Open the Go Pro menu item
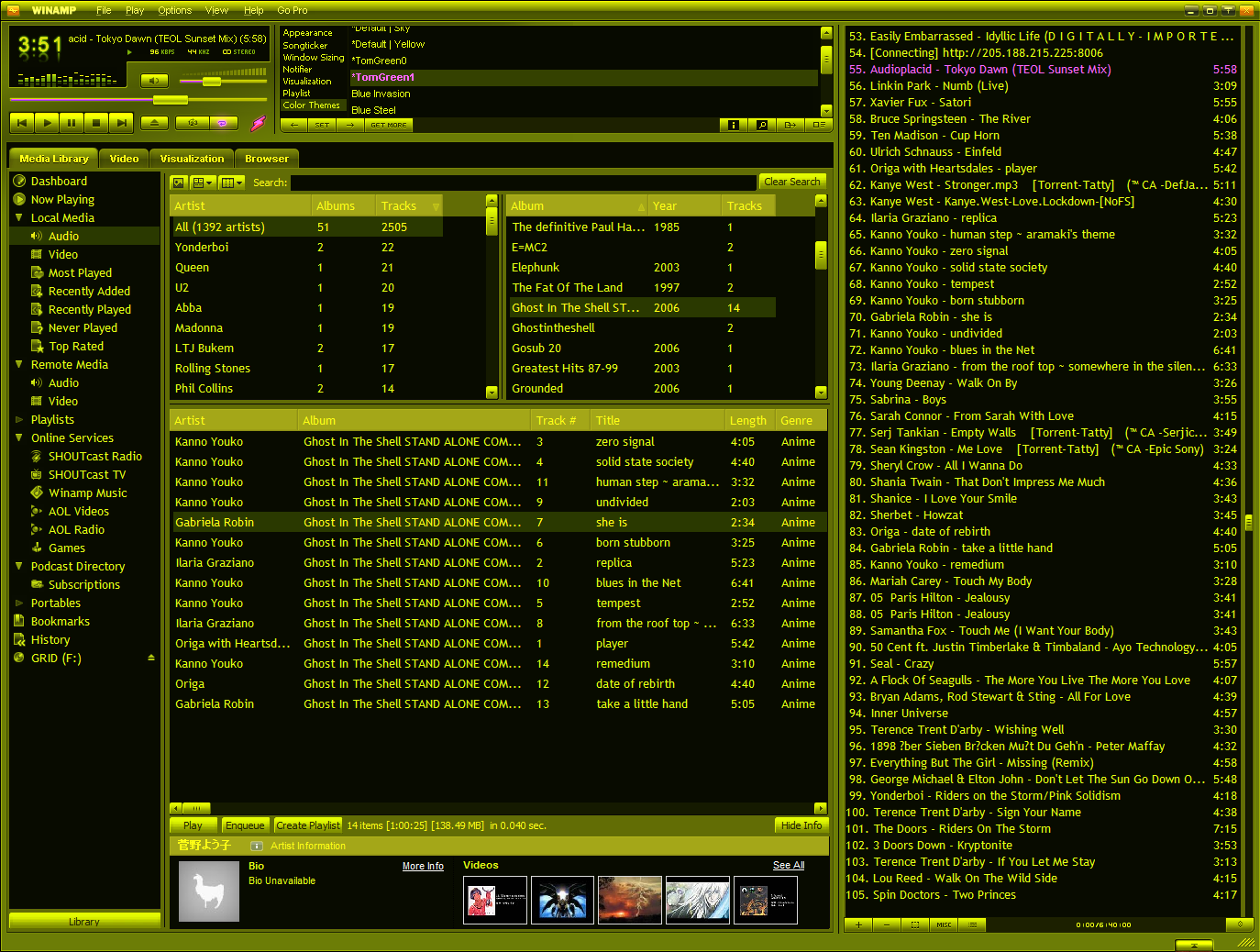 point(293,10)
